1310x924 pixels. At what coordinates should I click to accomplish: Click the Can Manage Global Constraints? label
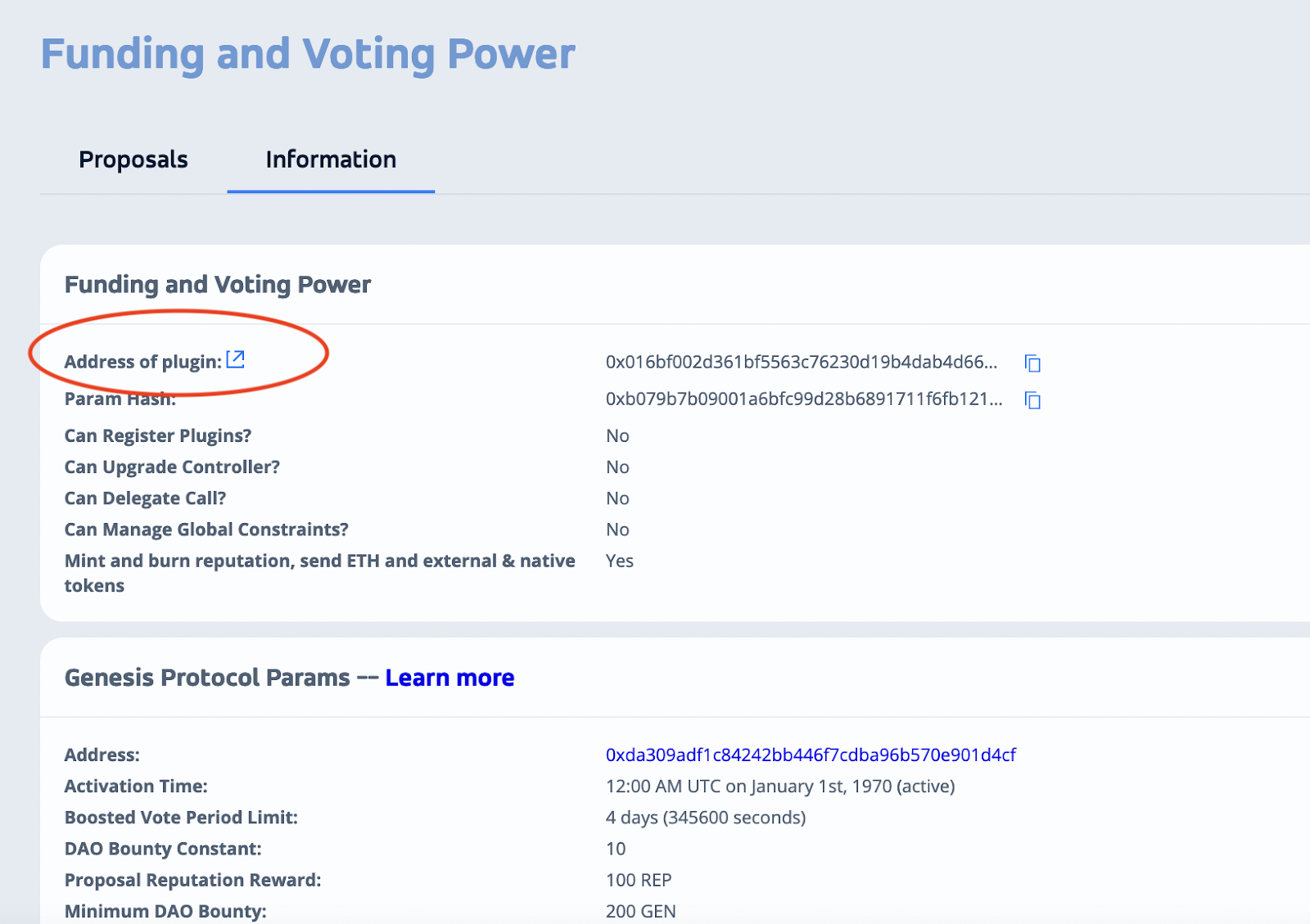[206, 530]
